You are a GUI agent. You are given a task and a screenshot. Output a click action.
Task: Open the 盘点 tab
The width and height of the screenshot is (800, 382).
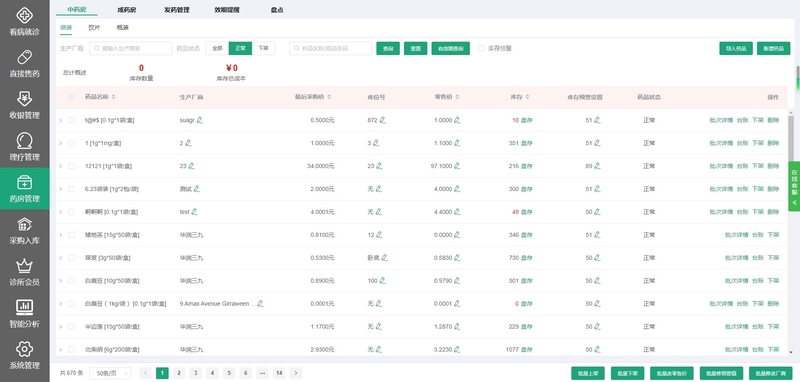[x=277, y=10]
